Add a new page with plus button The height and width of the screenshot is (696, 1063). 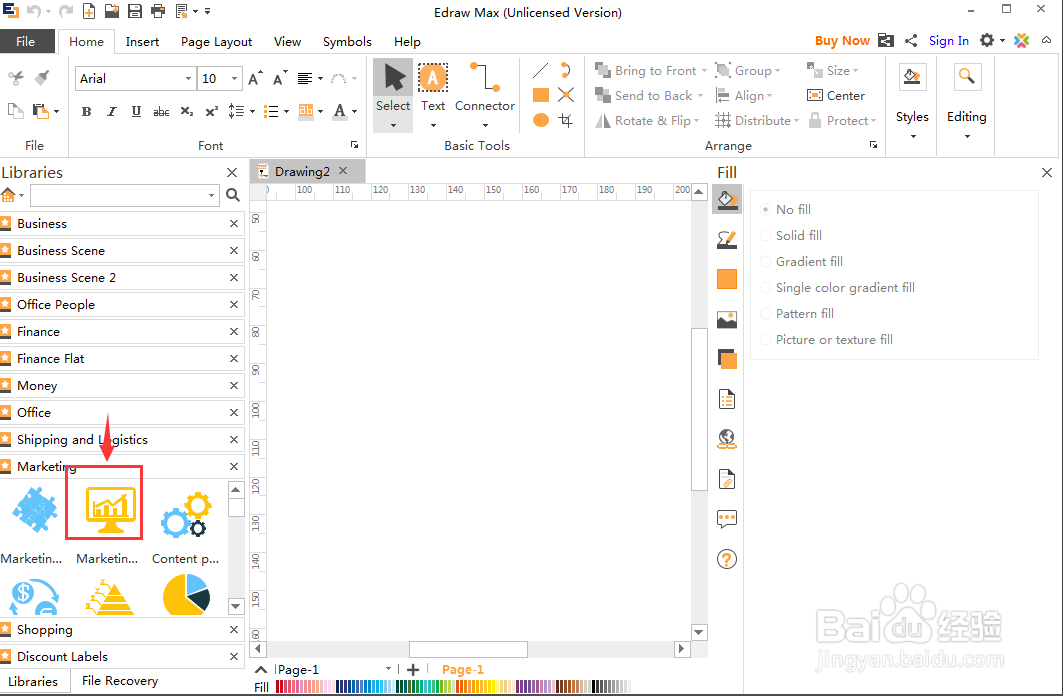tap(413, 670)
